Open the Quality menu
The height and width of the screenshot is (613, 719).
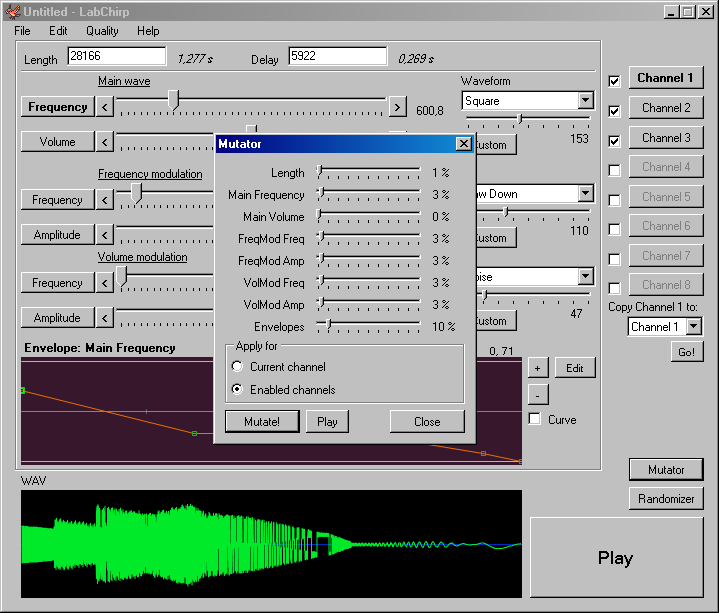[x=102, y=31]
